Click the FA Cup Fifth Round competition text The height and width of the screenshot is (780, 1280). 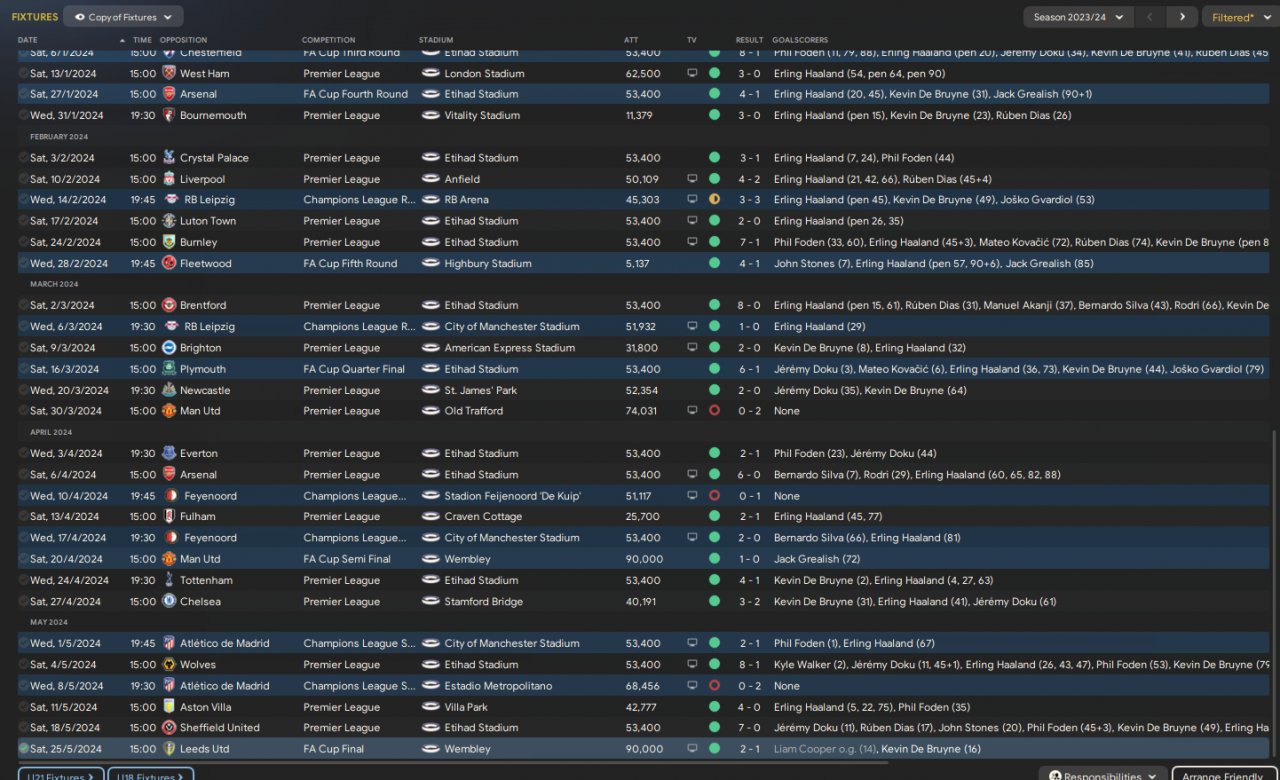[350, 263]
